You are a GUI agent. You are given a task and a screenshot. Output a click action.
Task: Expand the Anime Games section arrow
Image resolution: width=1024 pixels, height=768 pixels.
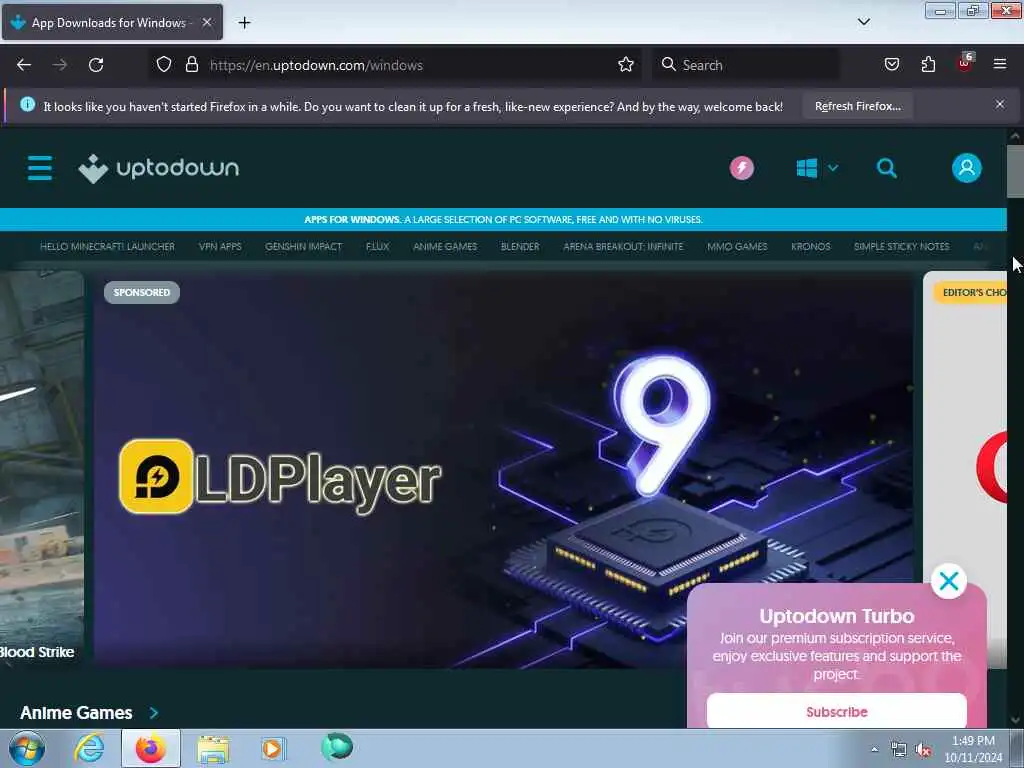point(153,712)
